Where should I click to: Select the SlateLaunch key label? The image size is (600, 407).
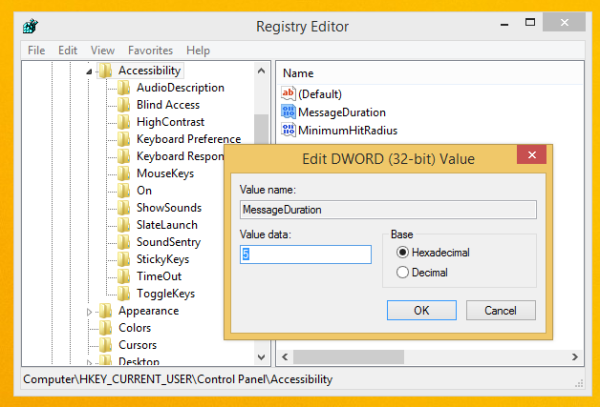[x=167, y=225]
